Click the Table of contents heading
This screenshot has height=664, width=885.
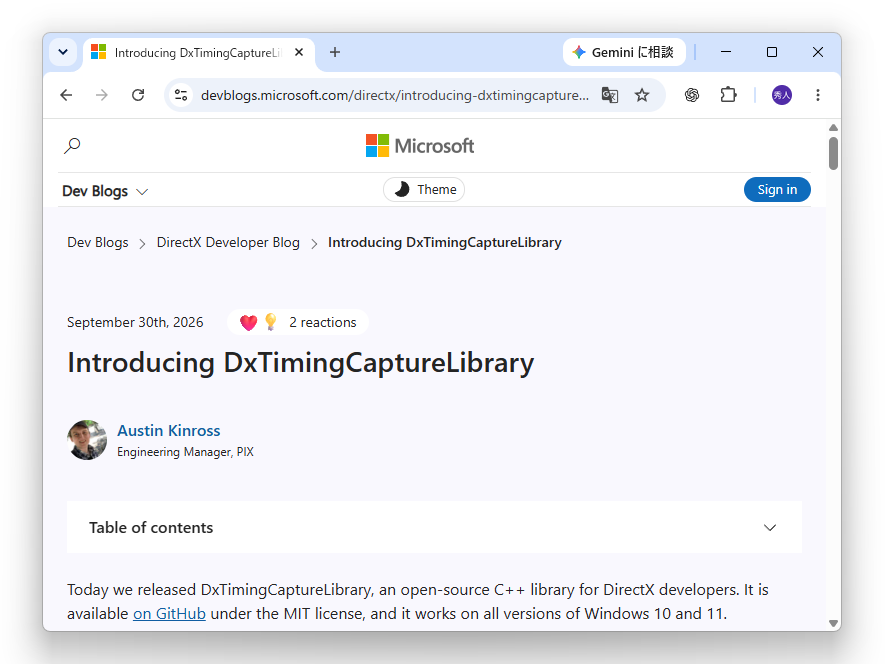[x=151, y=527]
